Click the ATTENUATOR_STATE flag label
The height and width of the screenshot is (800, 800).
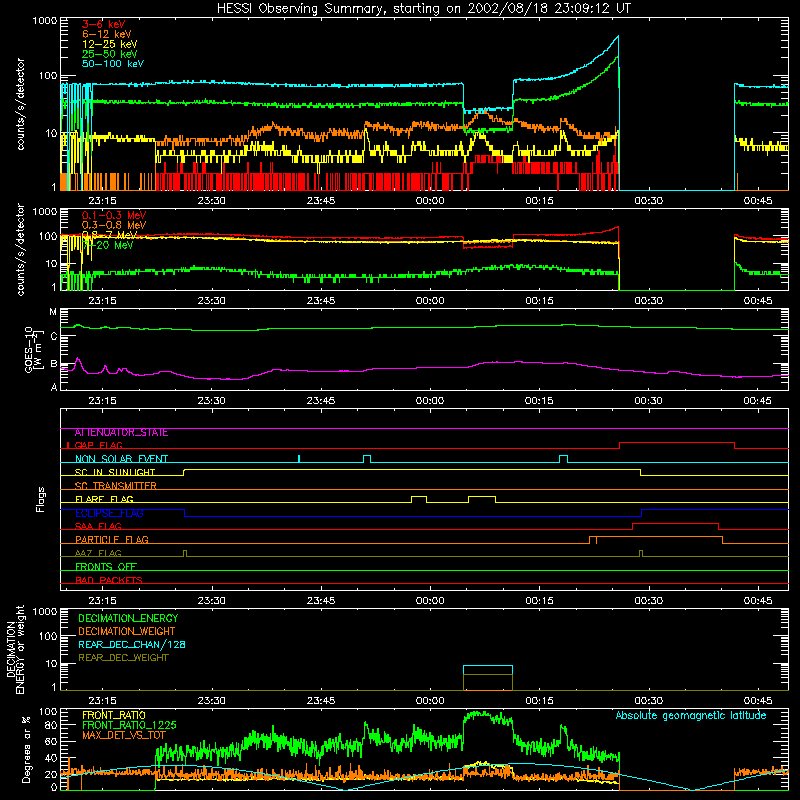(x=121, y=433)
